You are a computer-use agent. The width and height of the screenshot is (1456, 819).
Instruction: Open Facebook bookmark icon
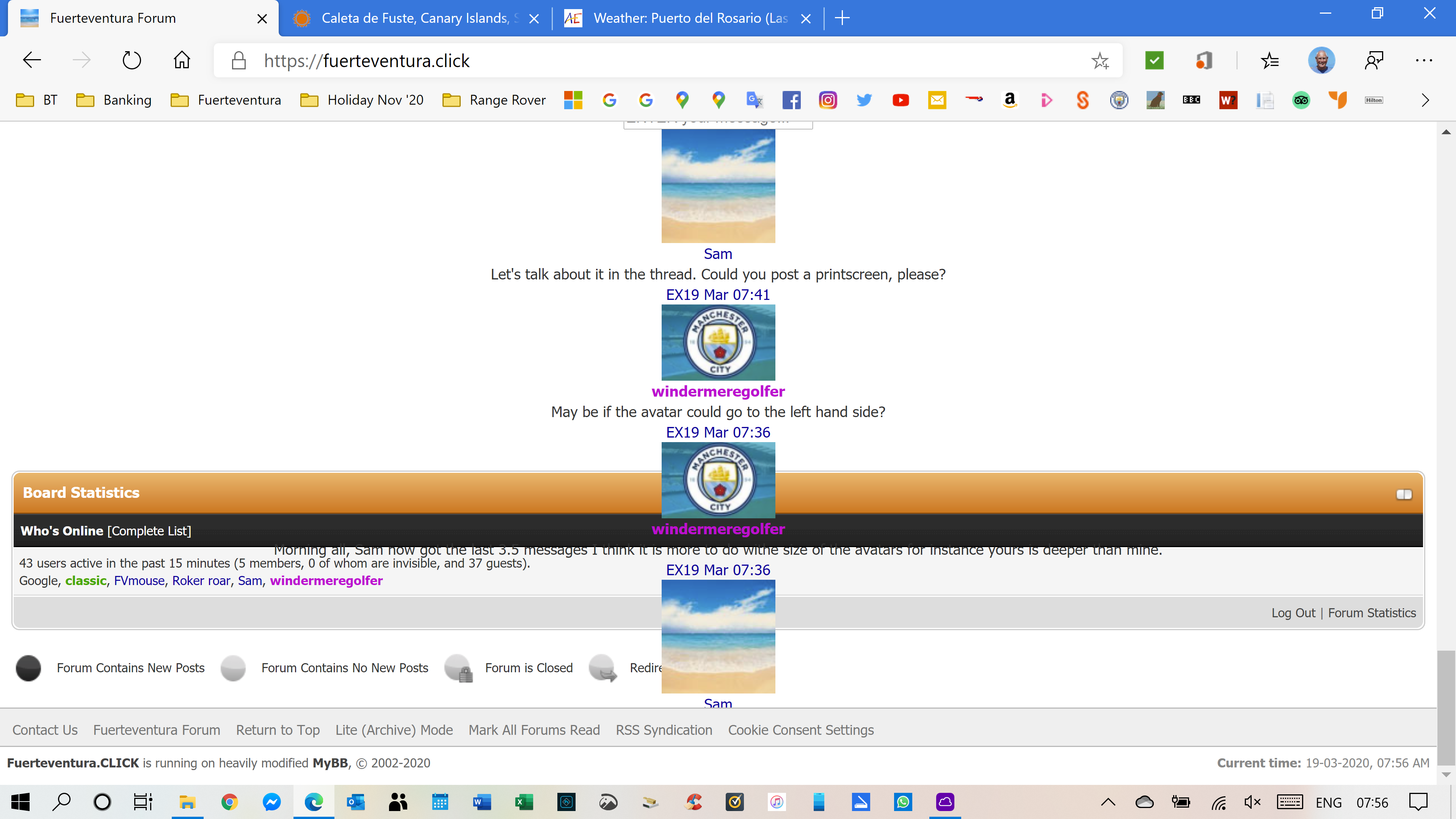tap(791, 100)
